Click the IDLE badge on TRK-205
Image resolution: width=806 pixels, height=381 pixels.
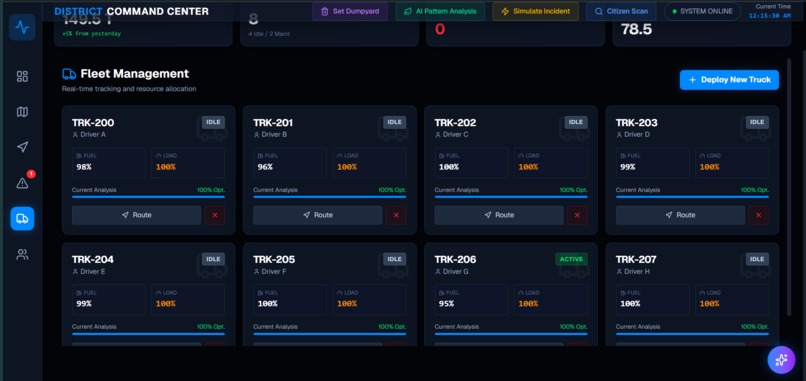[x=394, y=259]
